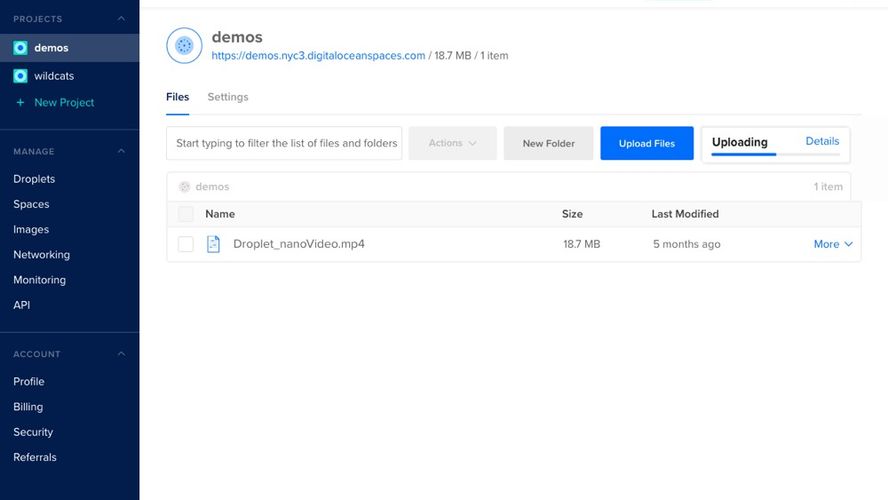Click the demos Space avatar in header
Image resolution: width=888 pixels, height=500 pixels.
coord(184,45)
